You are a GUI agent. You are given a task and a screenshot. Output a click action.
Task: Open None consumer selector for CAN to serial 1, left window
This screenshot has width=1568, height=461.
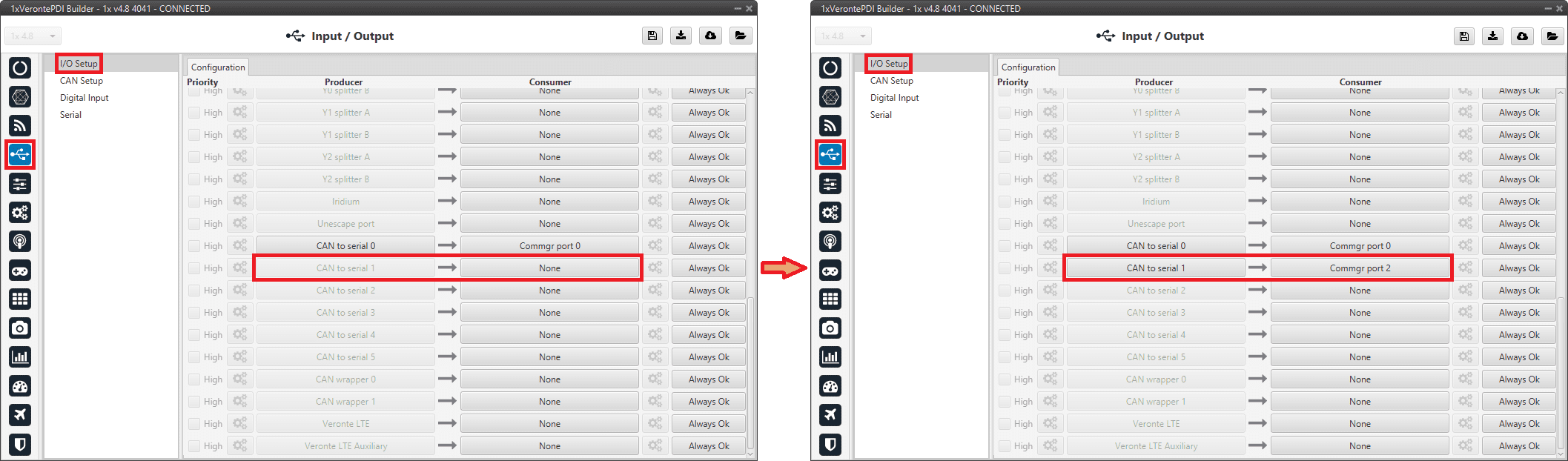(x=549, y=268)
